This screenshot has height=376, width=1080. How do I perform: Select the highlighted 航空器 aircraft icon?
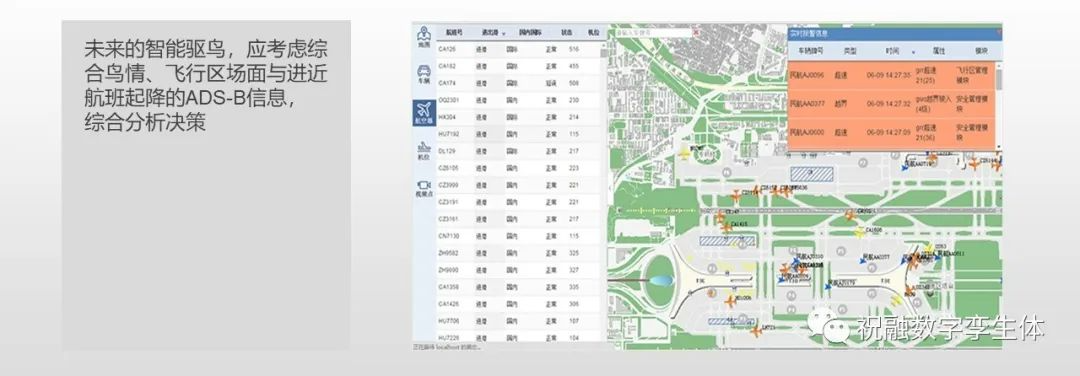[424, 112]
